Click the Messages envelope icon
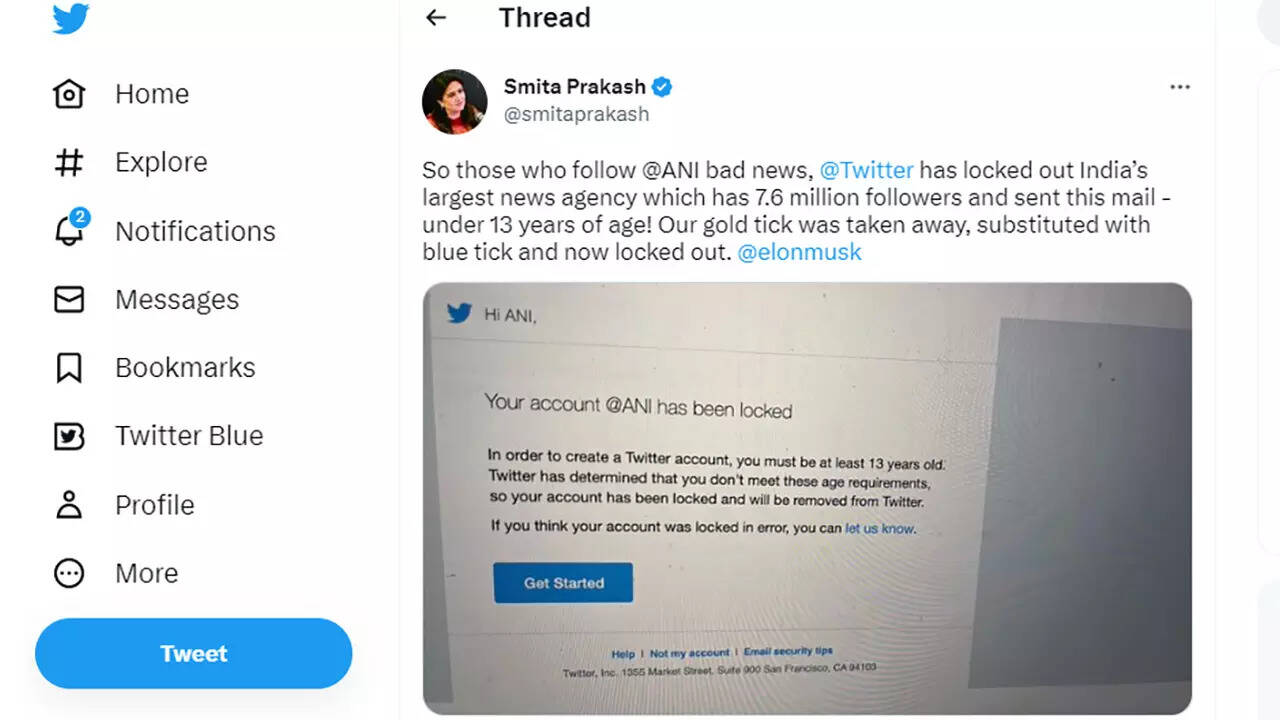The width and height of the screenshot is (1280, 720). [x=69, y=299]
